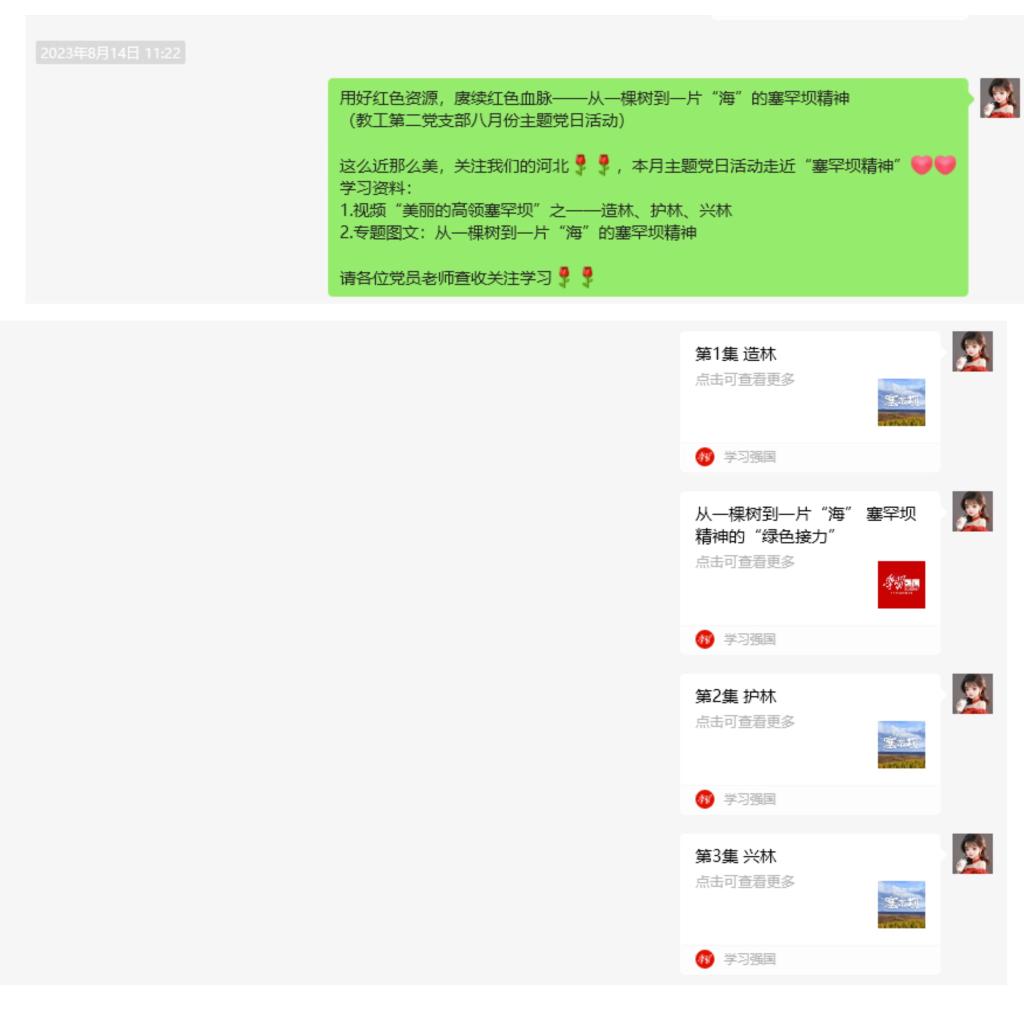Image resolution: width=1024 pixels, height=1024 pixels.
Task: Open the 第3集 兴林 video thumbnail
Action: (901, 904)
